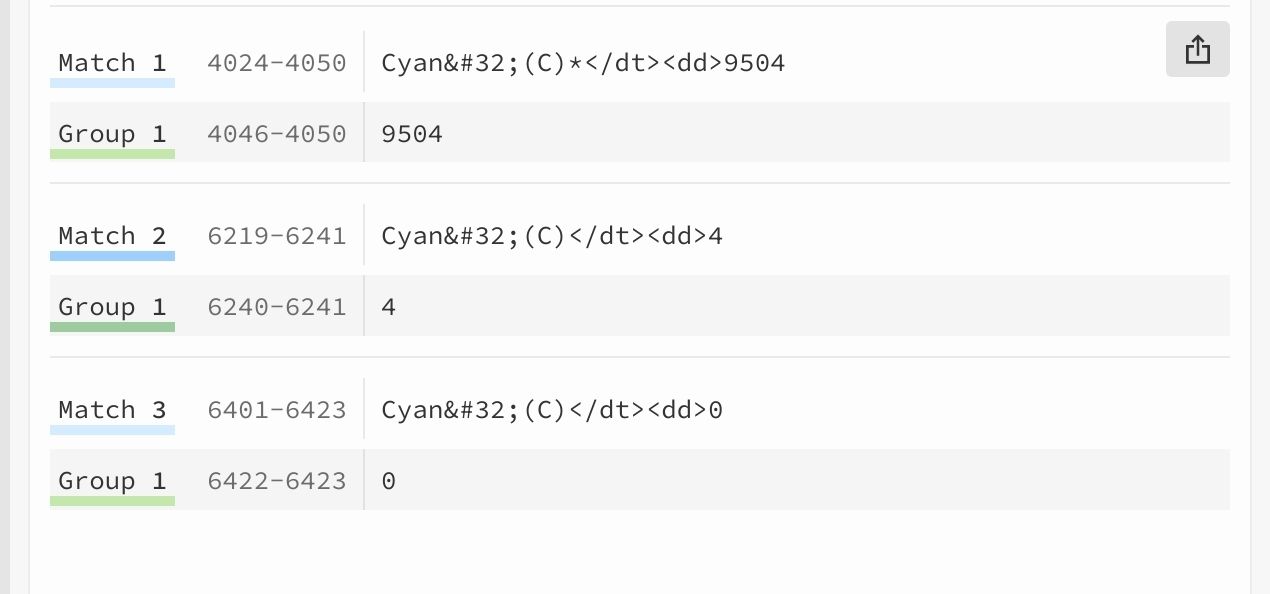Screen dimensions: 1270x594
Task: Click the group value 4
Action: point(389,307)
